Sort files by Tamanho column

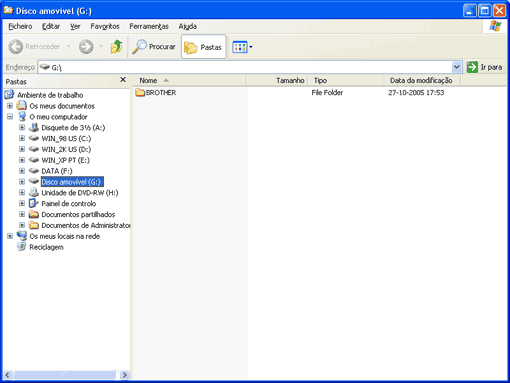click(x=277, y=80)
